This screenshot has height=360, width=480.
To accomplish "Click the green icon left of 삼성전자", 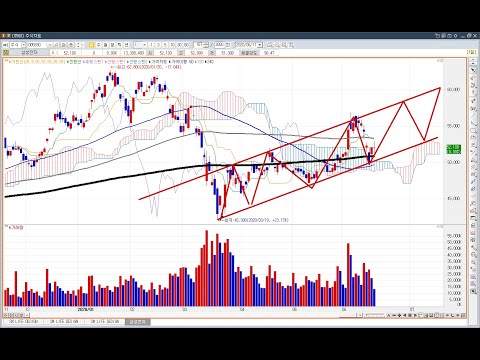I will 6,53.
